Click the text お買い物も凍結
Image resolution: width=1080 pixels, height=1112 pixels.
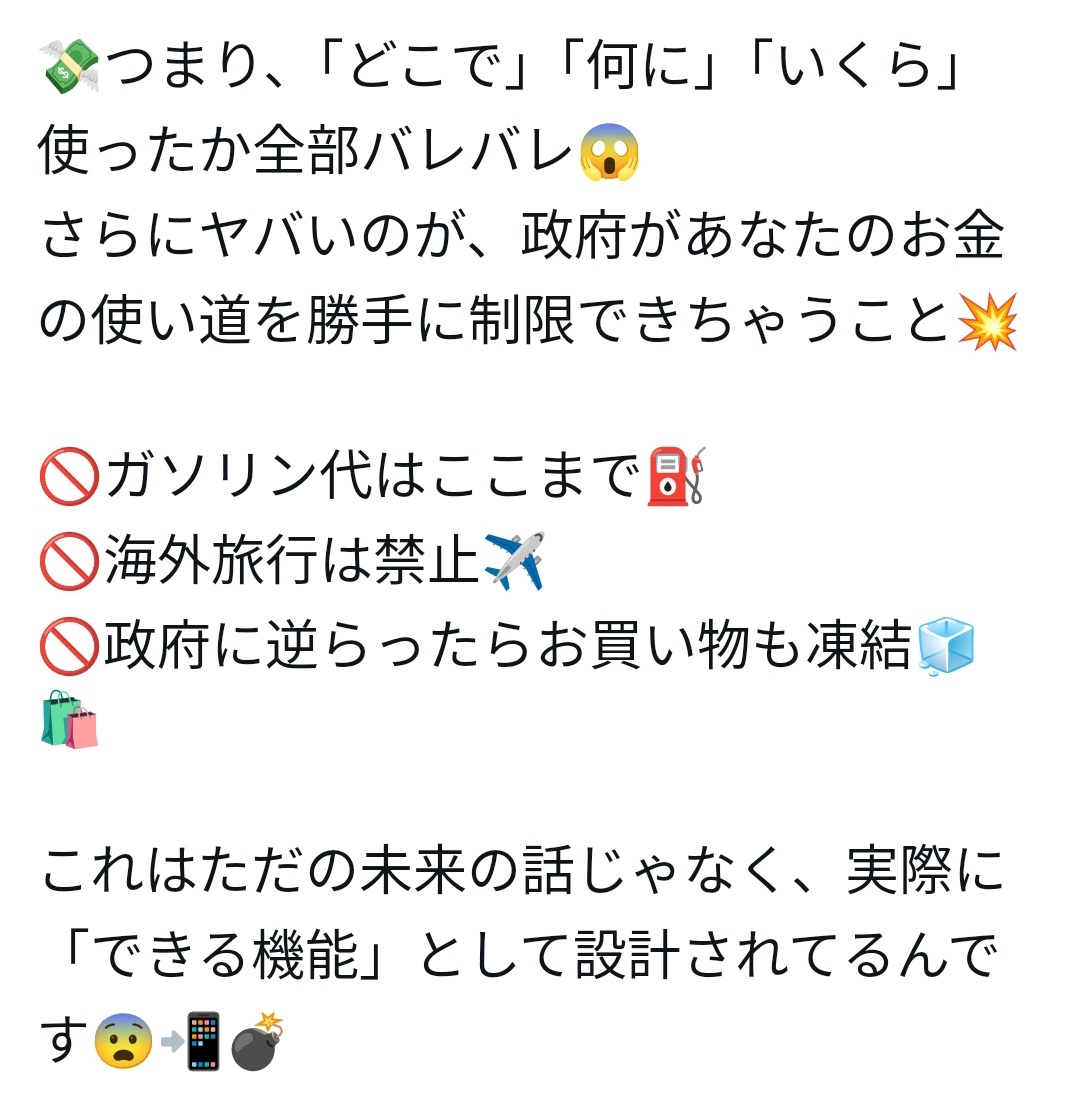click(724, 645)
